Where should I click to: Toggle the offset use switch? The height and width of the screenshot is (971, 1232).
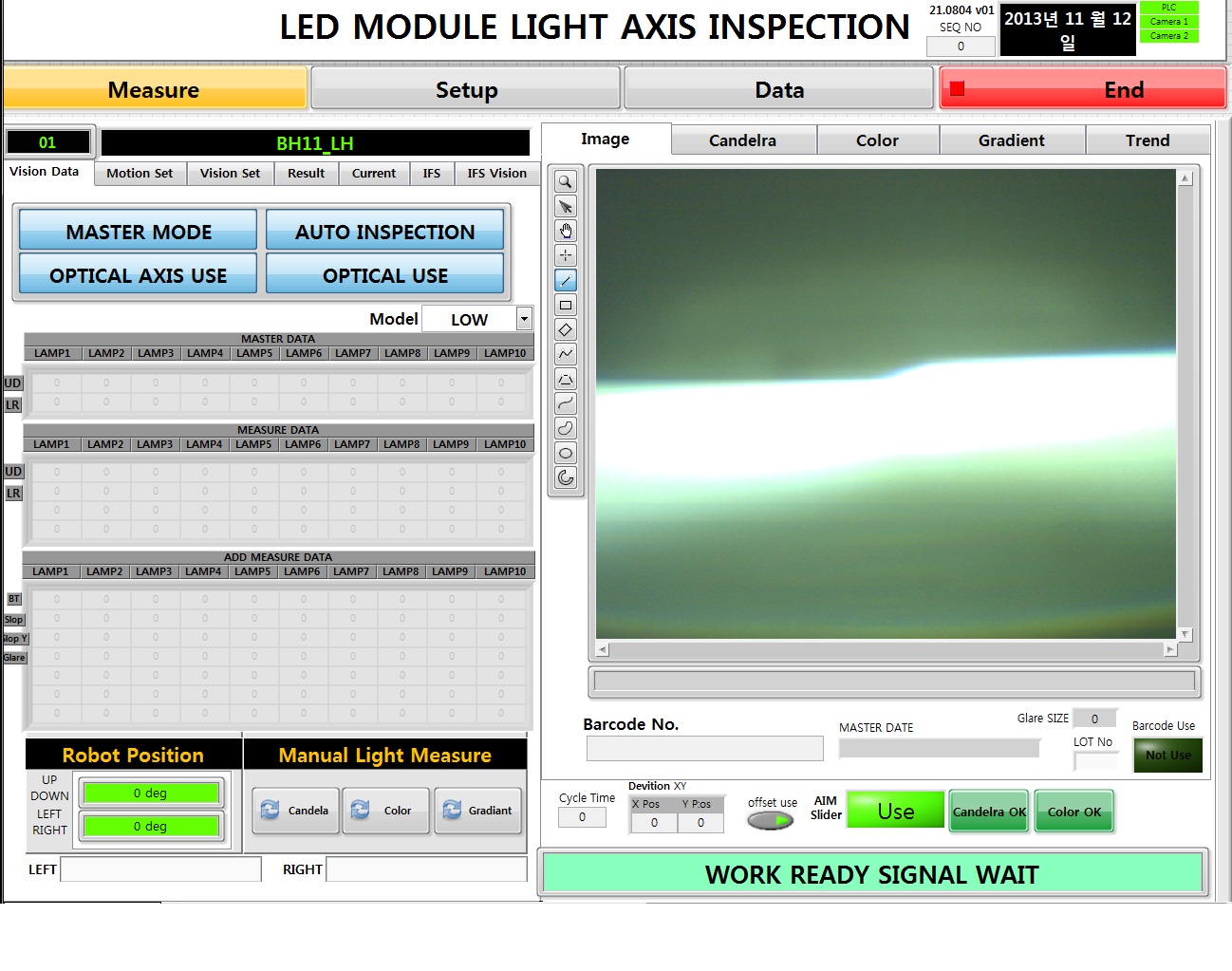(770, 821)
